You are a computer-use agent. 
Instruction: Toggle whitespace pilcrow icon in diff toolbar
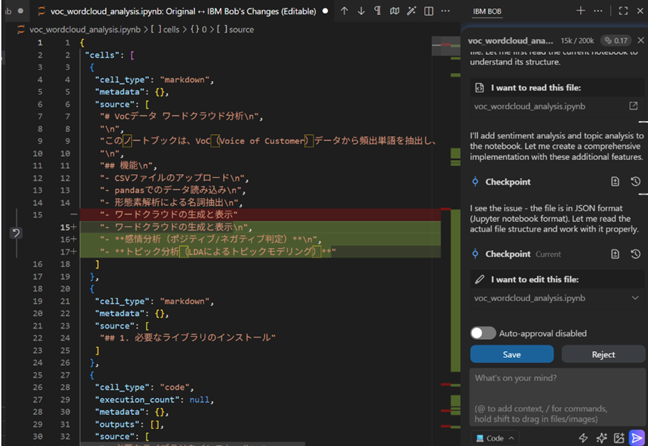pyautogui.click(x=378, y=11)
